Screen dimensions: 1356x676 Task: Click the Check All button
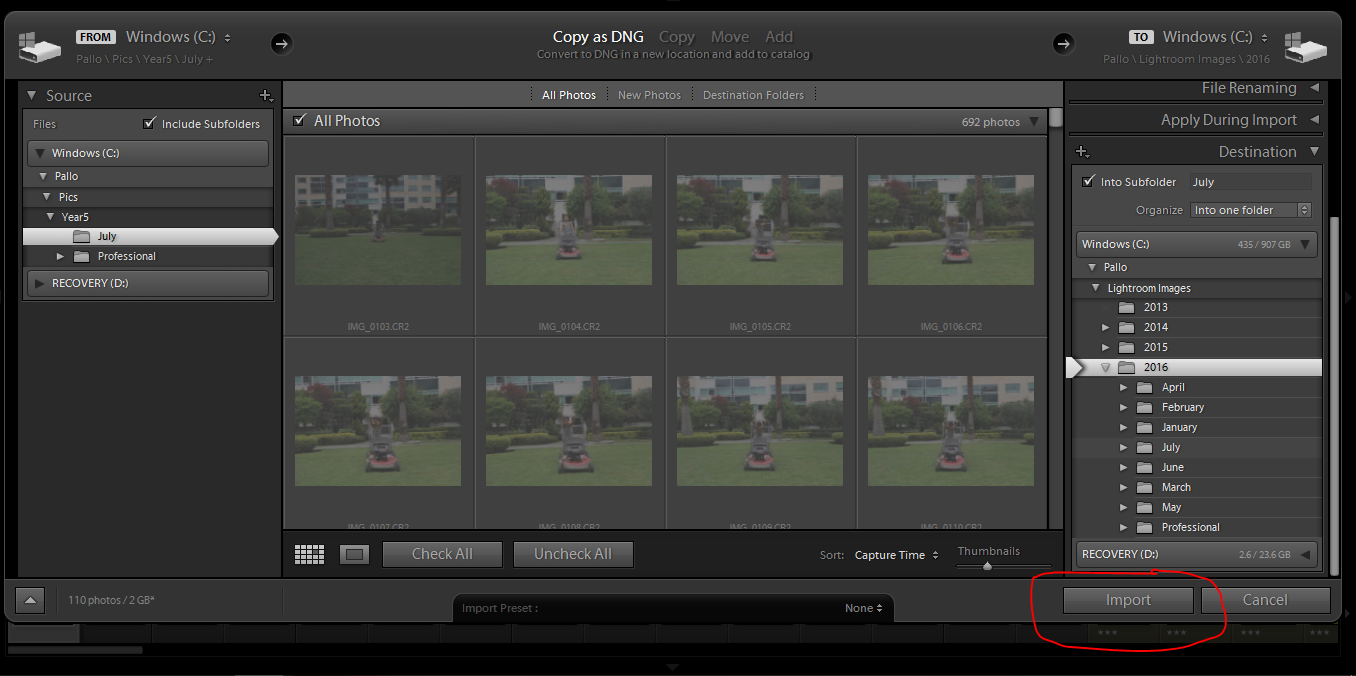click(442, 554)
